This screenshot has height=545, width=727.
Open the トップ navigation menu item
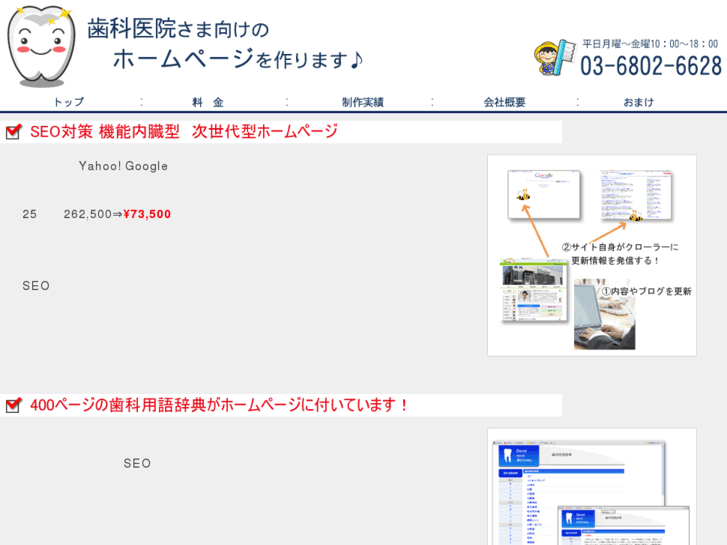coord(69,102)
